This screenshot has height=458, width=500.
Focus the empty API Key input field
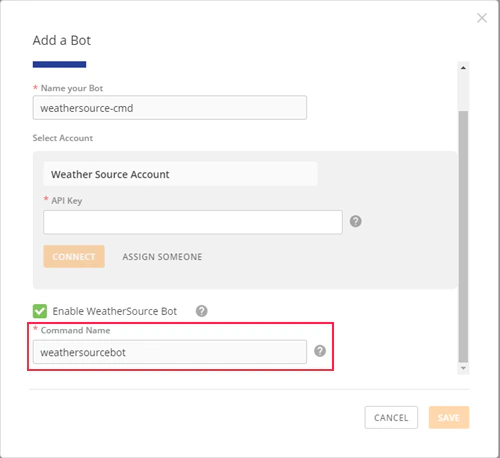(193, 222)
